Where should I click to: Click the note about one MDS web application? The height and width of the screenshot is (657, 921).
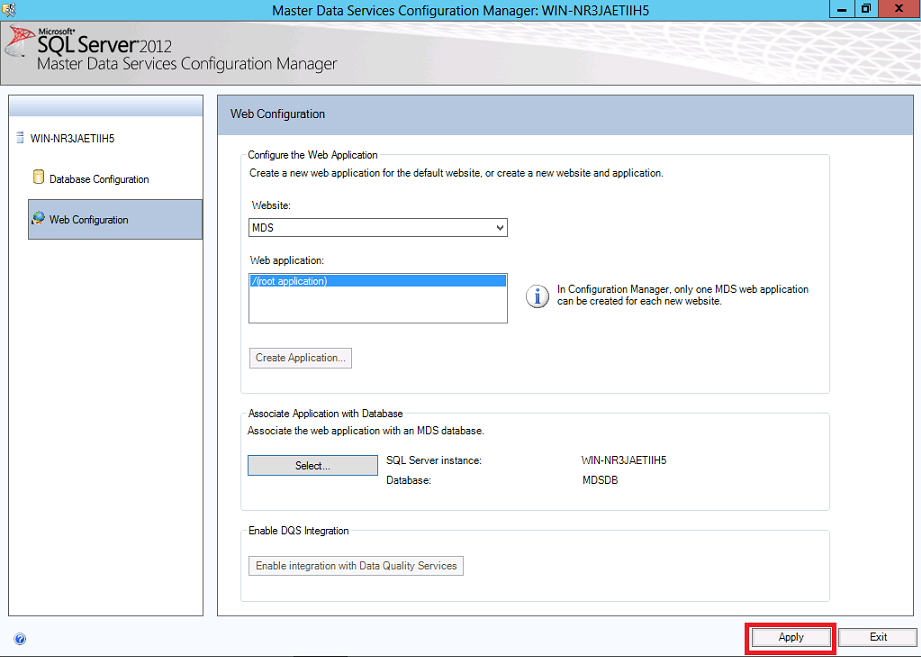tap(683, 295)
